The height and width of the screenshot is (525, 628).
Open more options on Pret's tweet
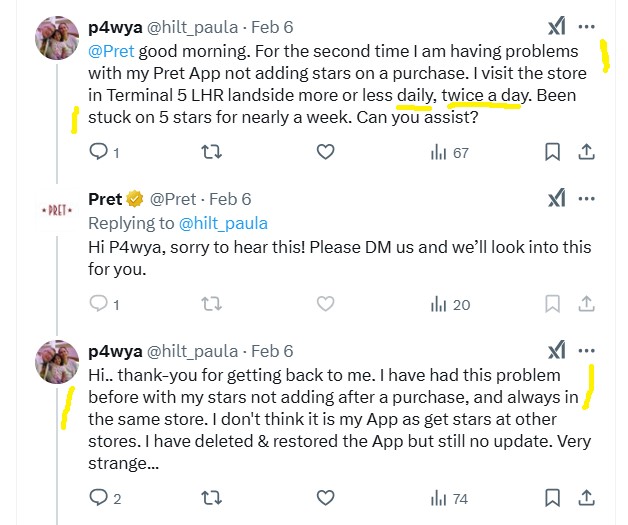click(x=588, y=199)
